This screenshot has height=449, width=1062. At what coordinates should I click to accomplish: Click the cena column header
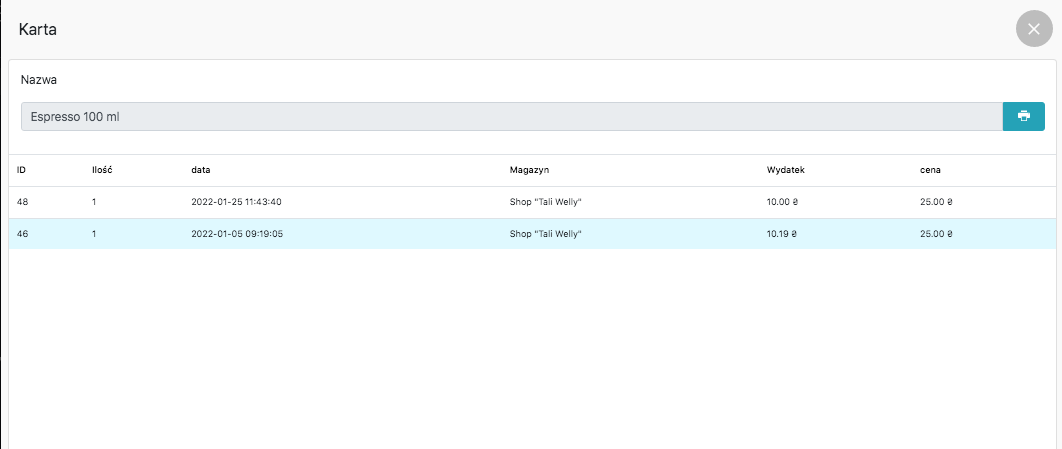point(930,170)
